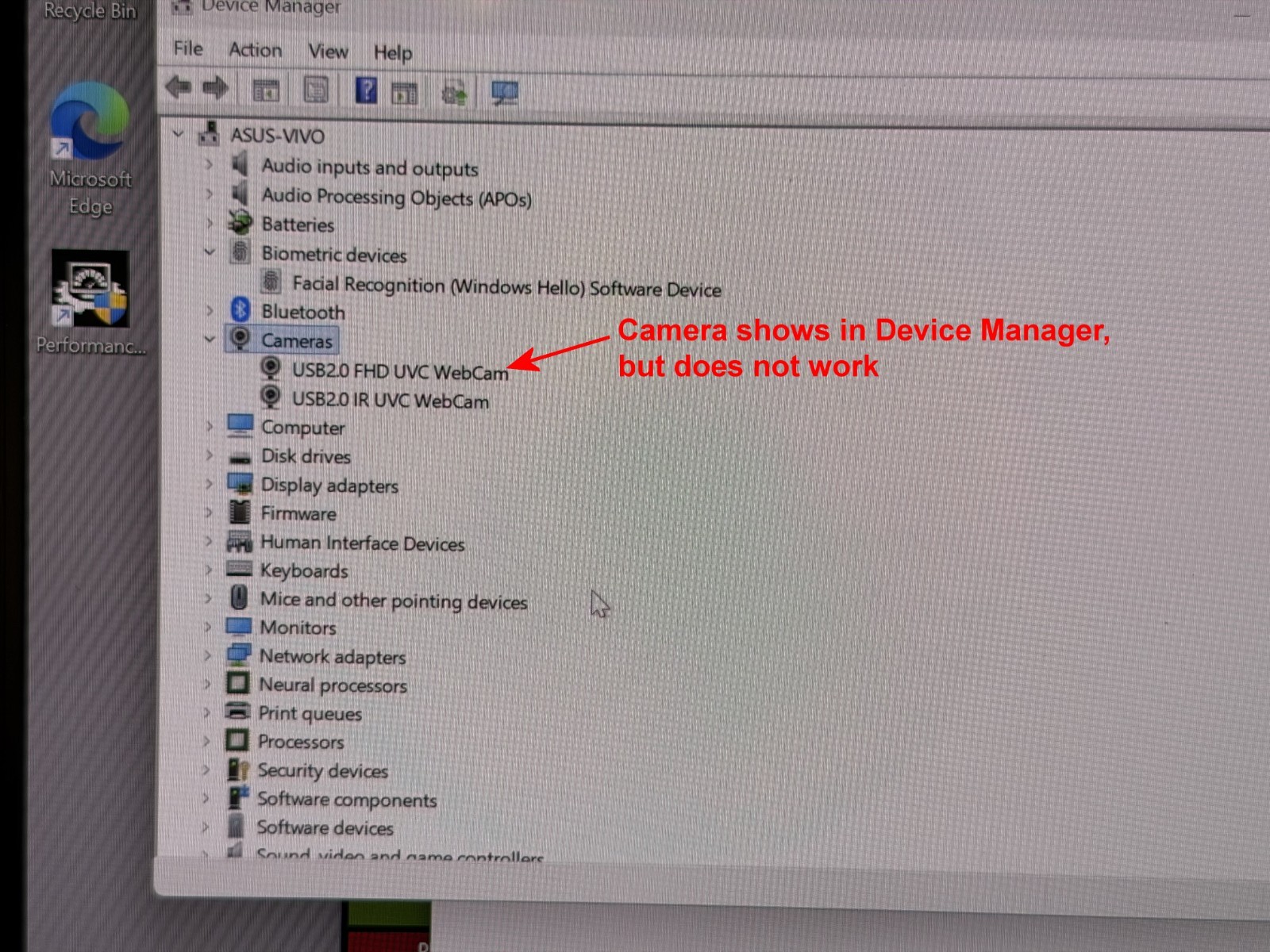Select the Display adapters icon
Viewport: 1270px width, 952px height.
point(240,484)
